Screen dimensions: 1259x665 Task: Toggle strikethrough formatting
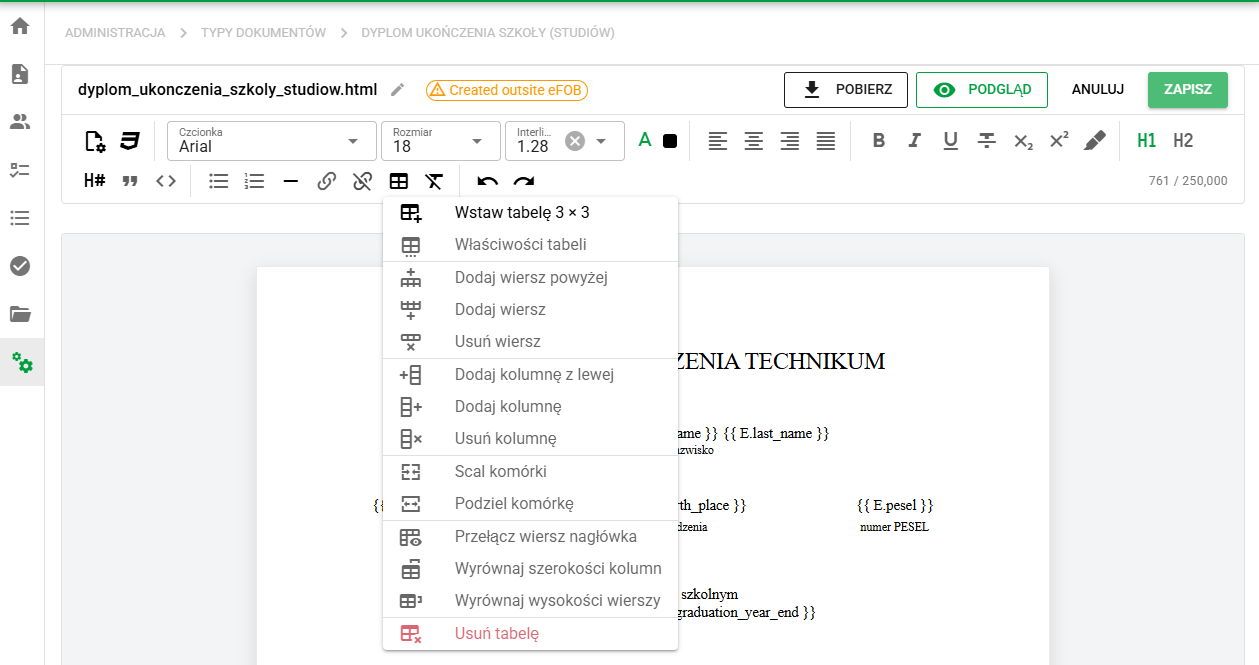(987, 141)
